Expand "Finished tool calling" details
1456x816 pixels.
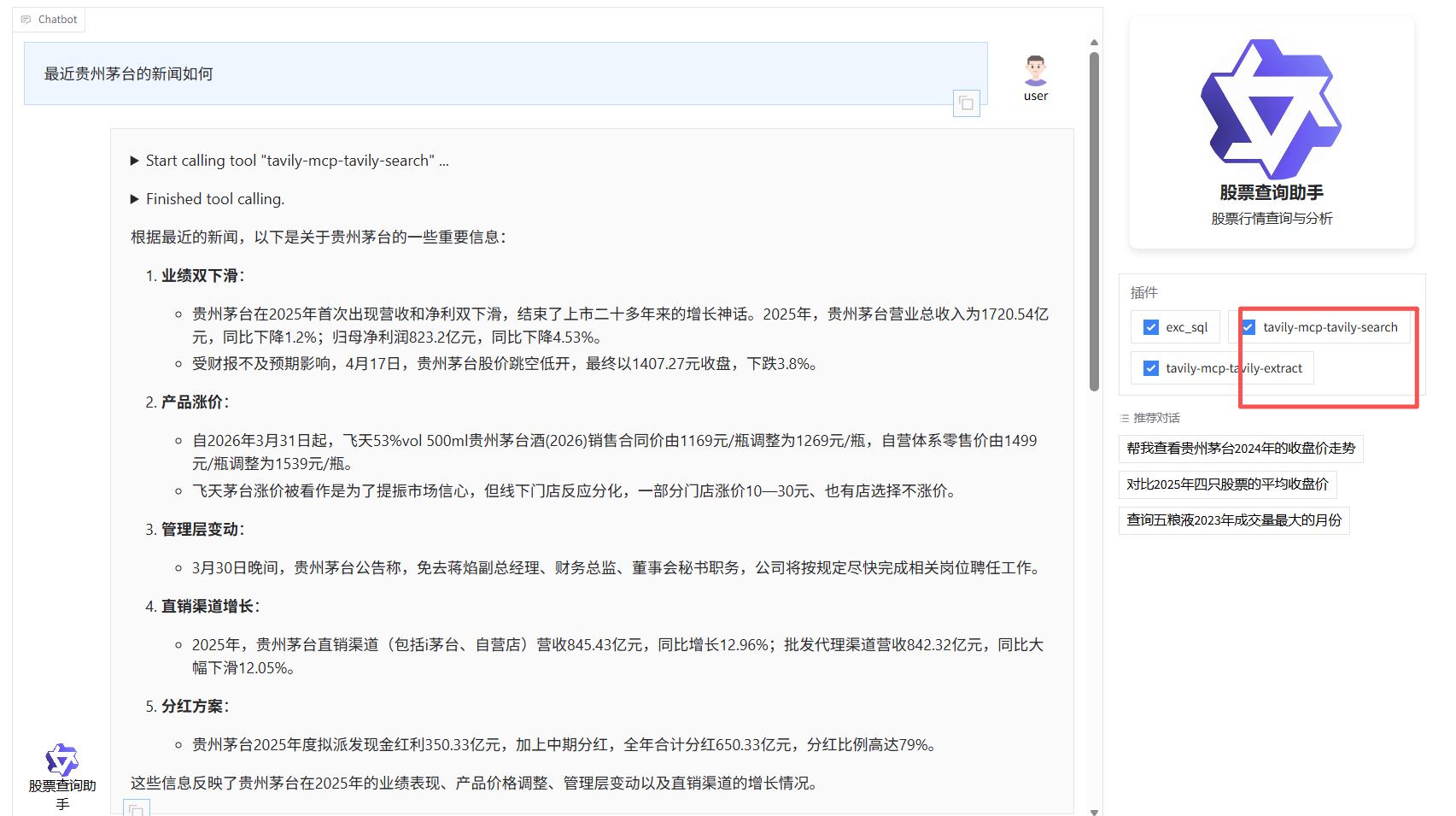coord(207,199)
